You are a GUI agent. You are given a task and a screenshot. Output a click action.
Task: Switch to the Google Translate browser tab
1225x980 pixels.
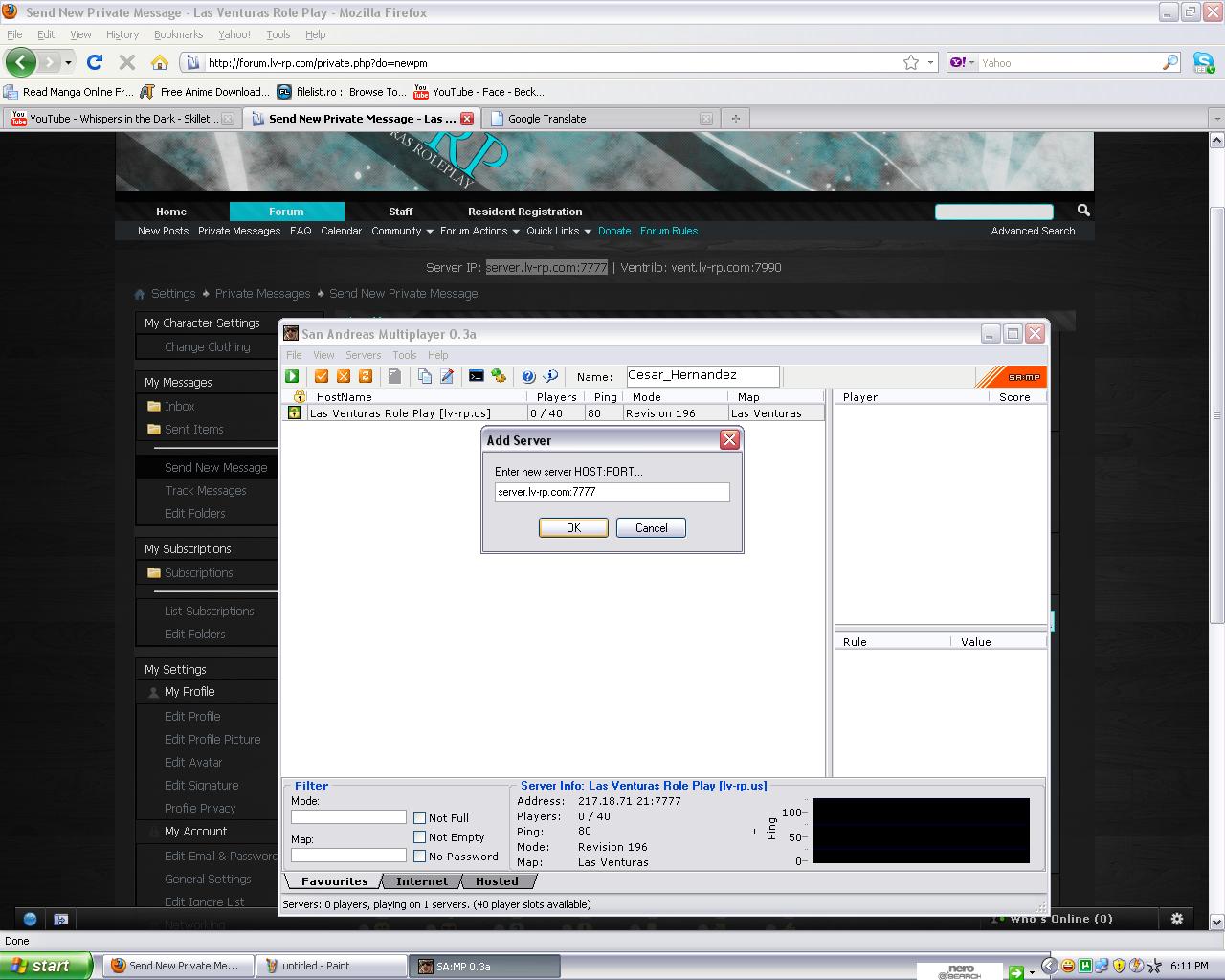(x=601, y=119)
